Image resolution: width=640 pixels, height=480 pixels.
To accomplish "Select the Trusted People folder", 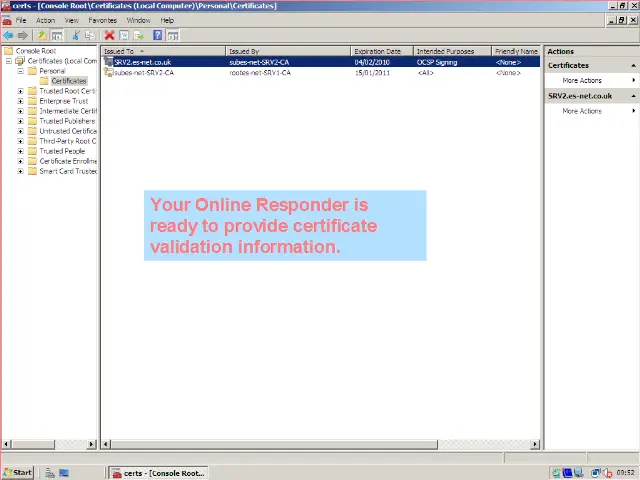I will tap(62, 151).
